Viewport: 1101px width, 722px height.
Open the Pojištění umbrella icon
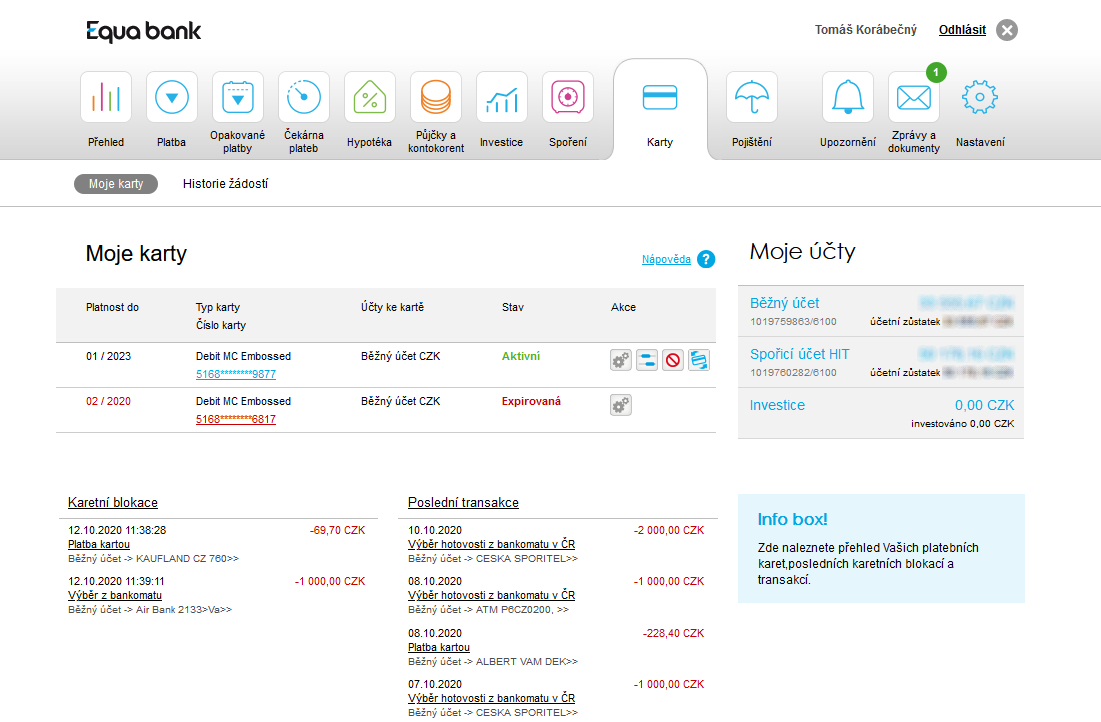pyautogui.click(x=751, y=98)
